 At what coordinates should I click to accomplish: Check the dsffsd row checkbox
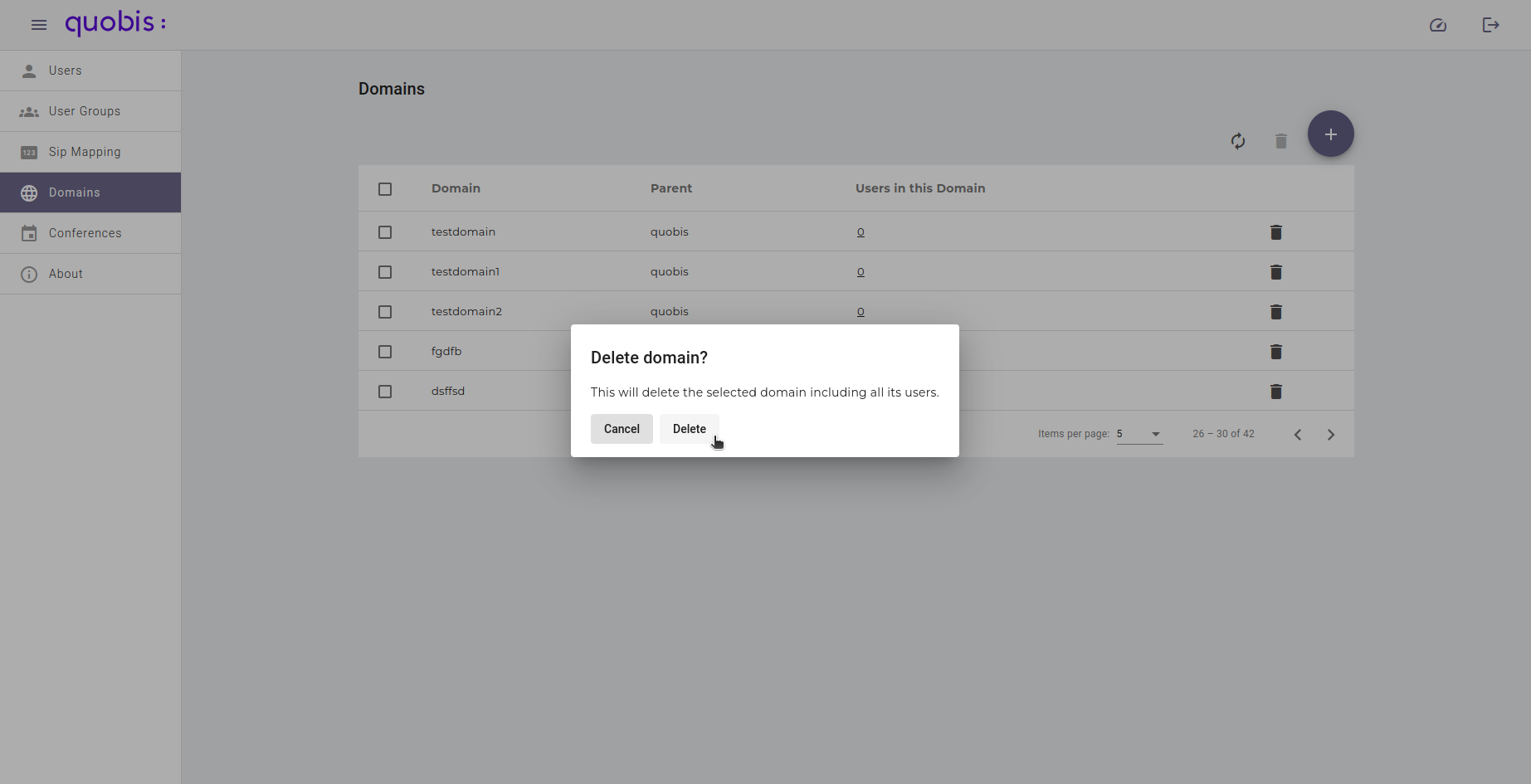385,392
